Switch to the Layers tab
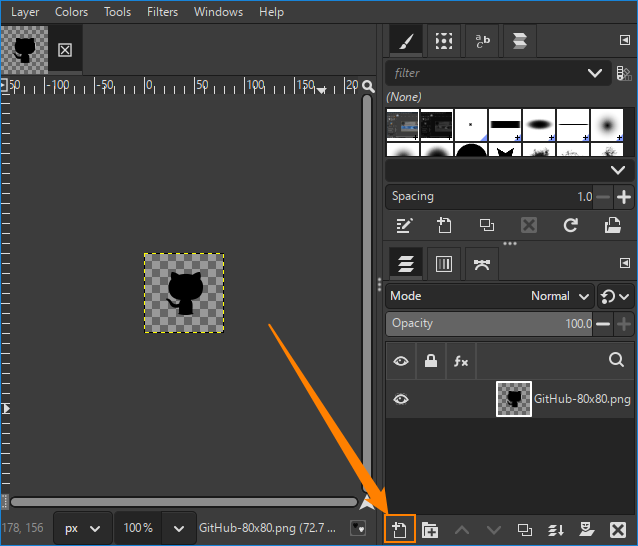The width and height of the screenshot is (638, 546). [406, 264]
